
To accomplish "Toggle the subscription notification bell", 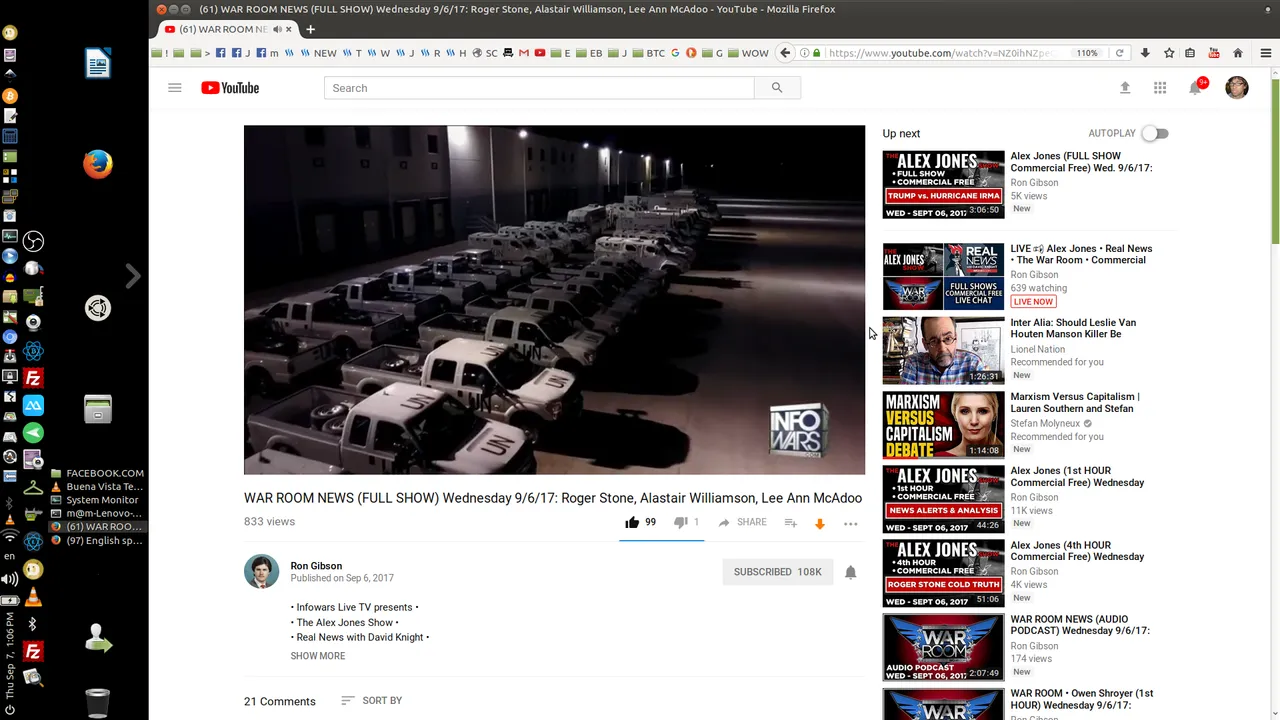I will coord(850,572).
